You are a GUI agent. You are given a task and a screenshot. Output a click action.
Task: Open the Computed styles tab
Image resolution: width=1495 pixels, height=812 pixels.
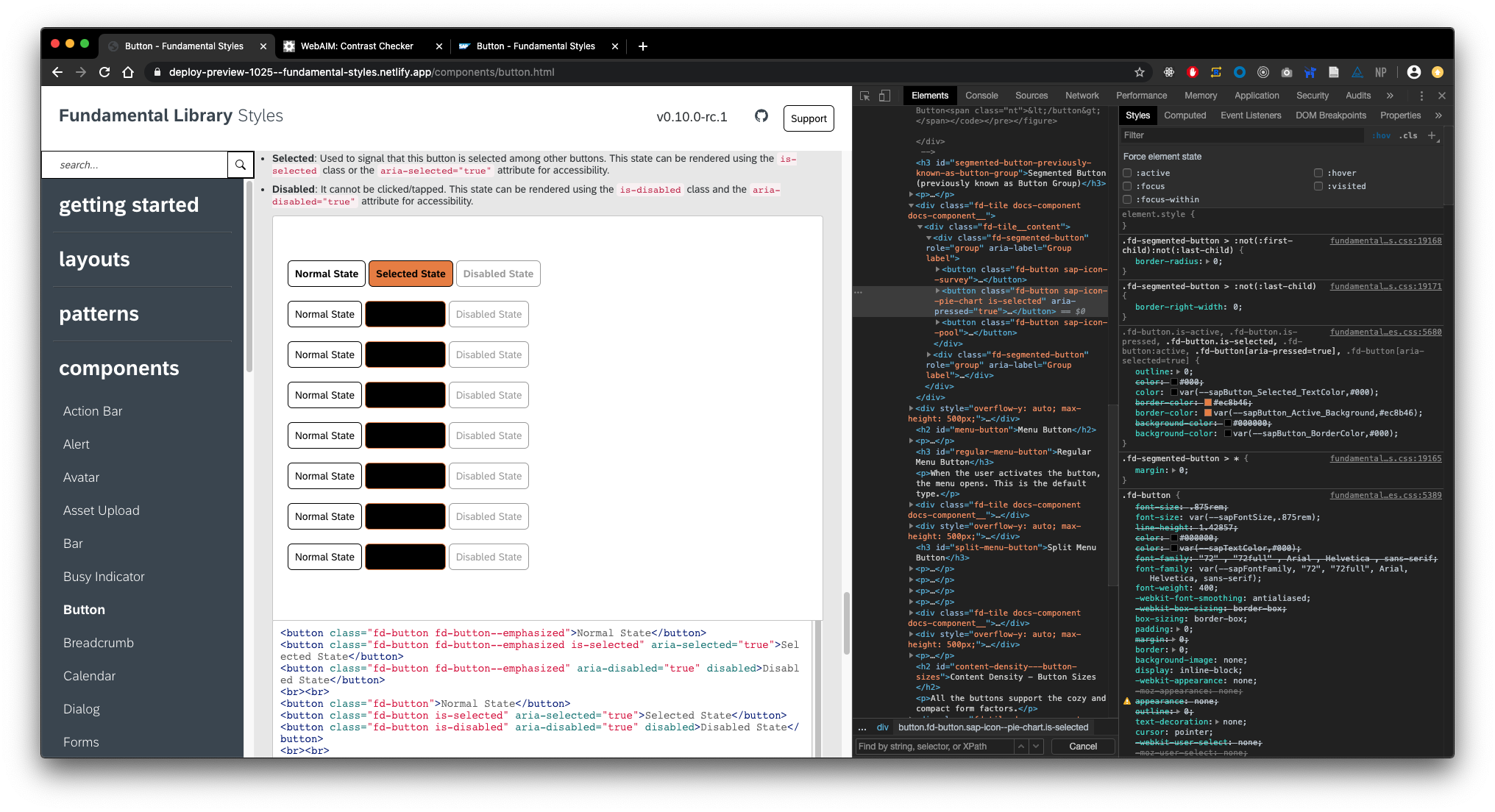pyautogui.click(x=1185, y=115)
